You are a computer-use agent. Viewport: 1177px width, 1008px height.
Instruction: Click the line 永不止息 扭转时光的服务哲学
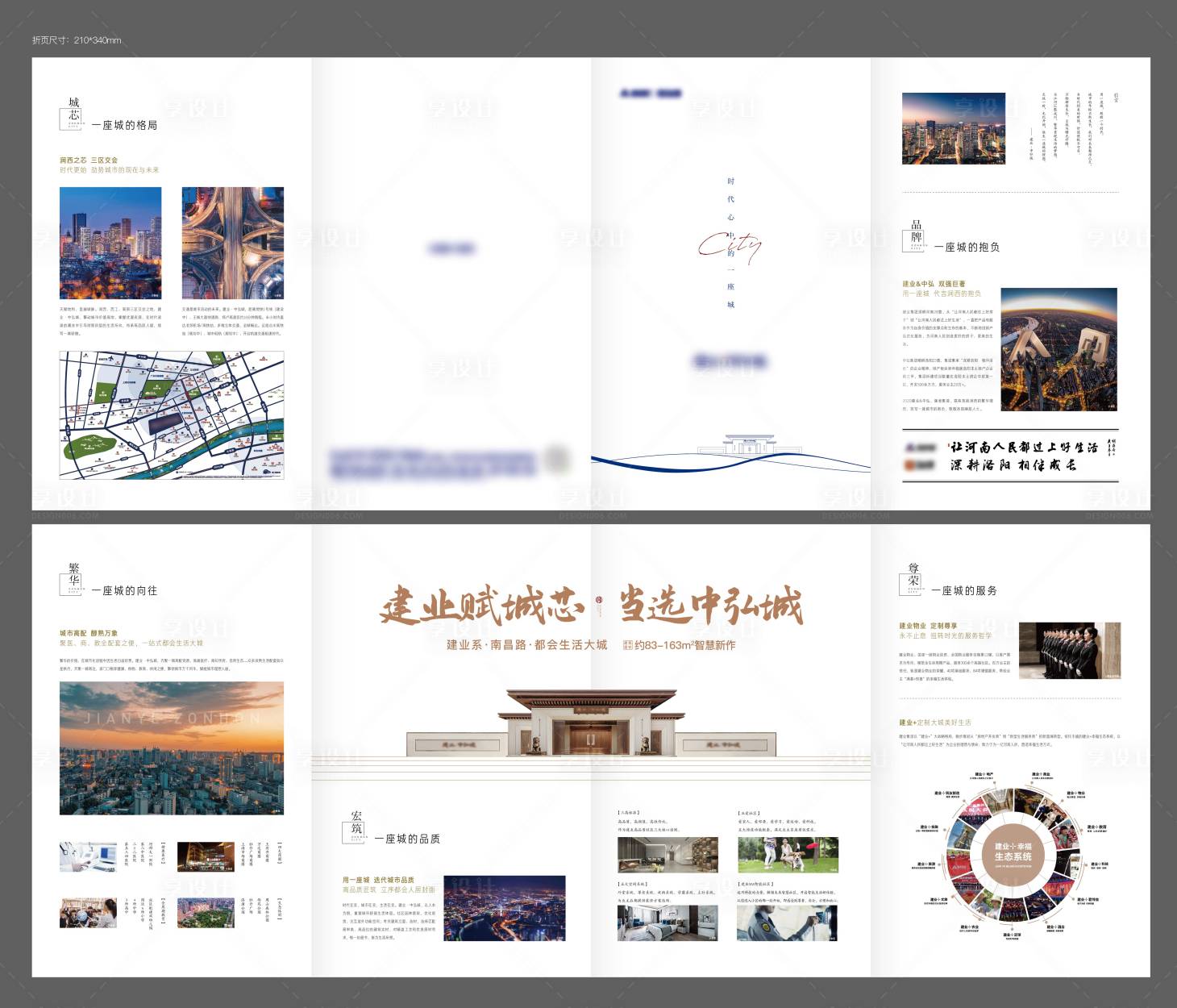946,635
